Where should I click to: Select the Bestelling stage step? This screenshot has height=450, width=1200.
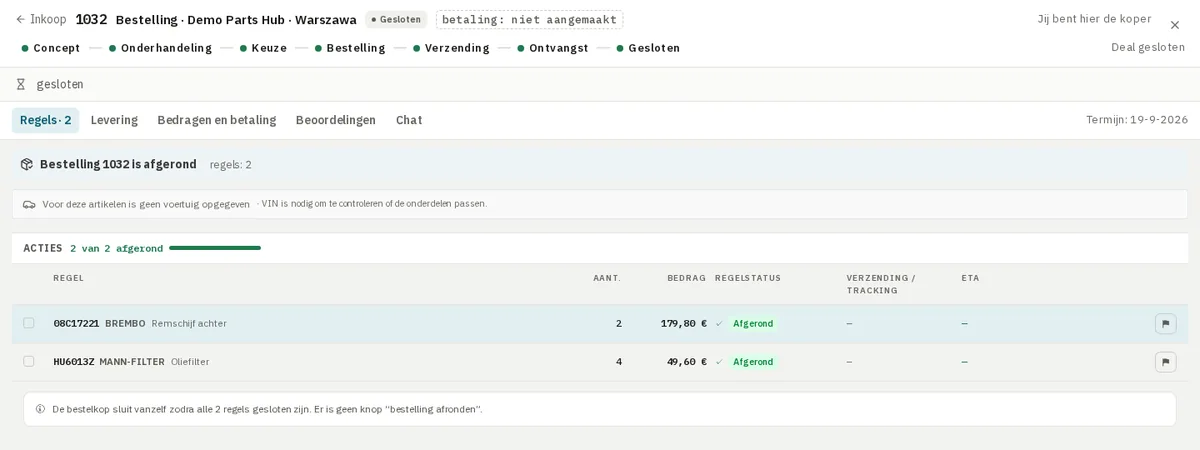pyautogui.click(x=350, y=48)
